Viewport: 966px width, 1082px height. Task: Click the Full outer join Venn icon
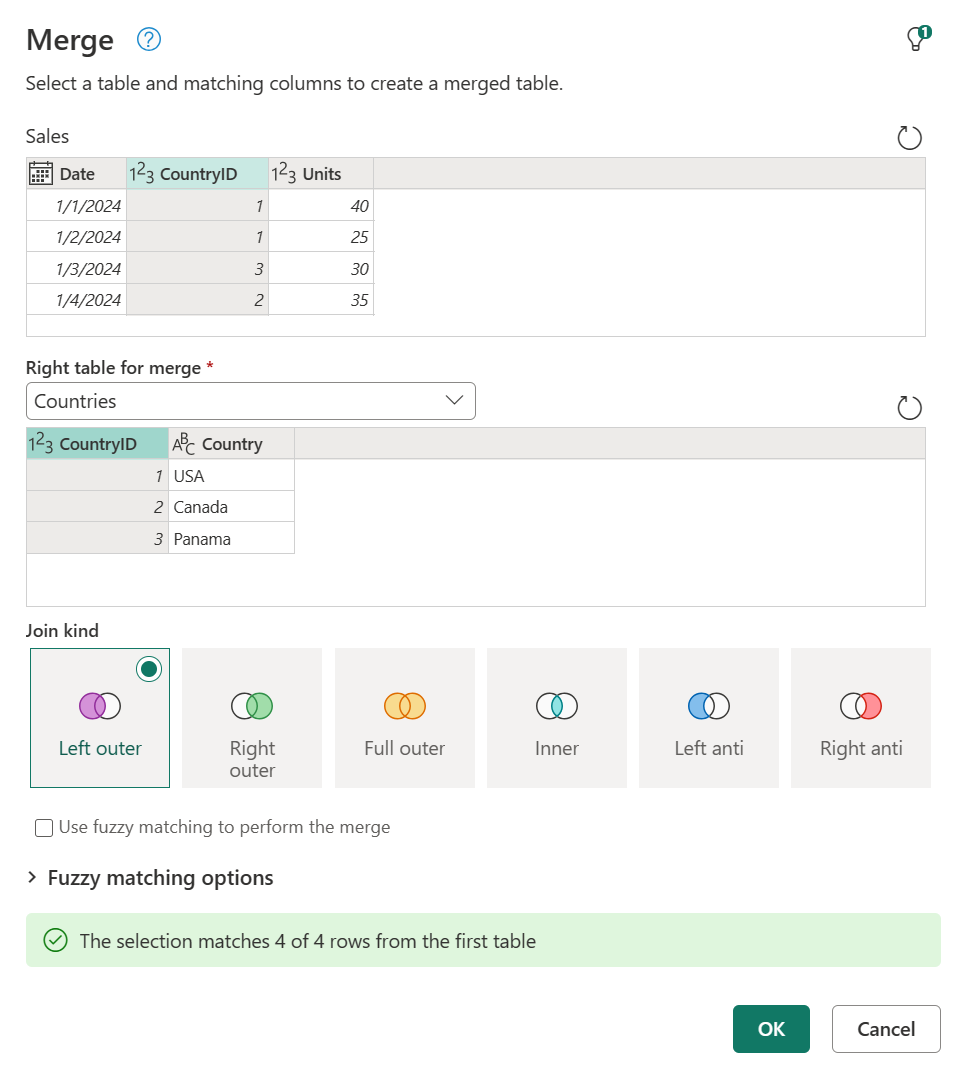coord(404,706)
